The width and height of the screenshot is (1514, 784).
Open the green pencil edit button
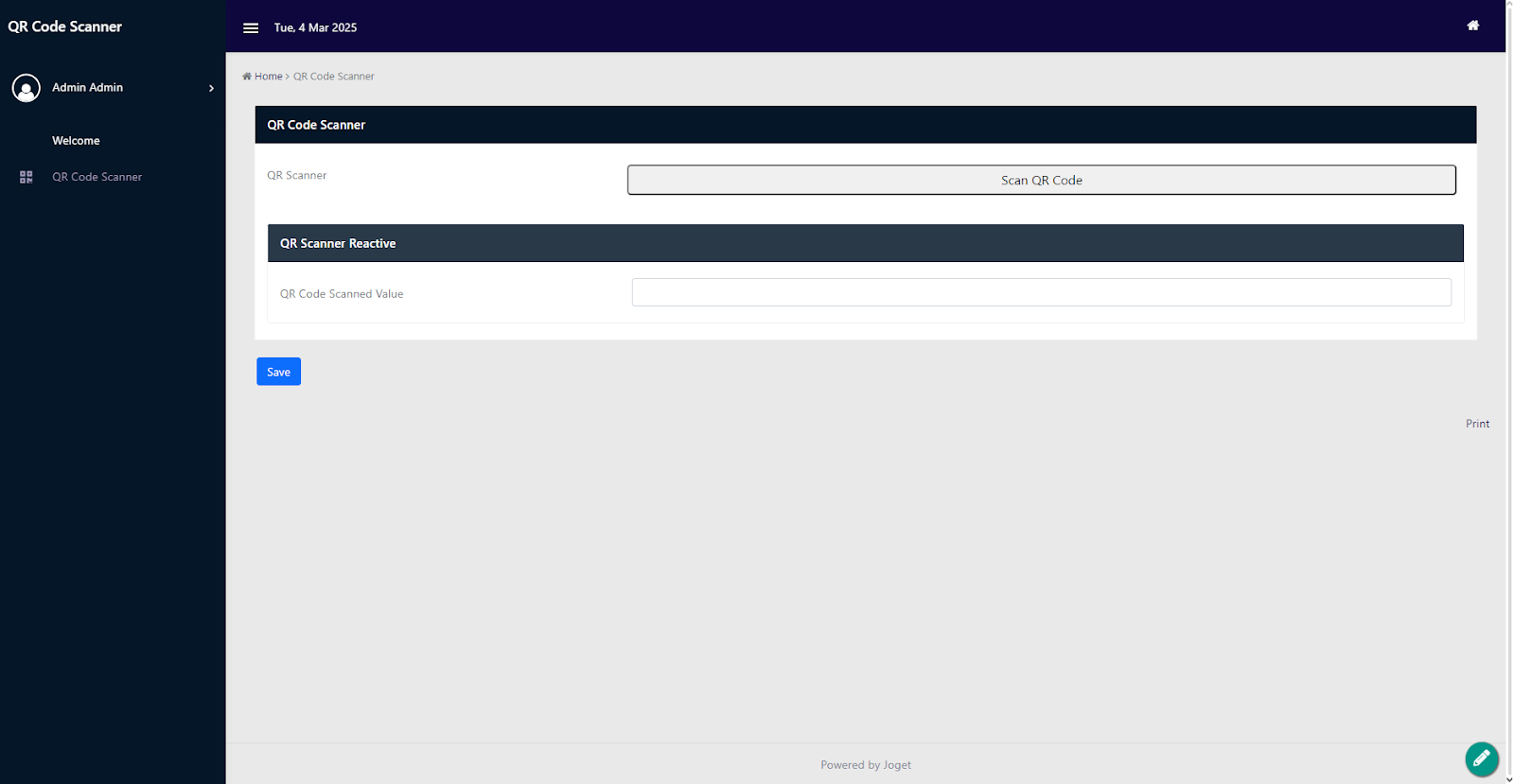coord(1482,758)
